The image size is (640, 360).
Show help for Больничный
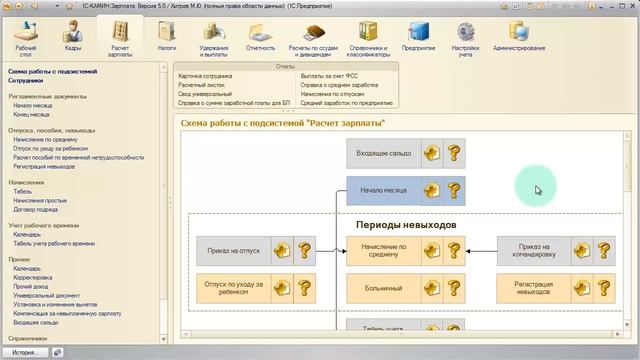[454, 288]
